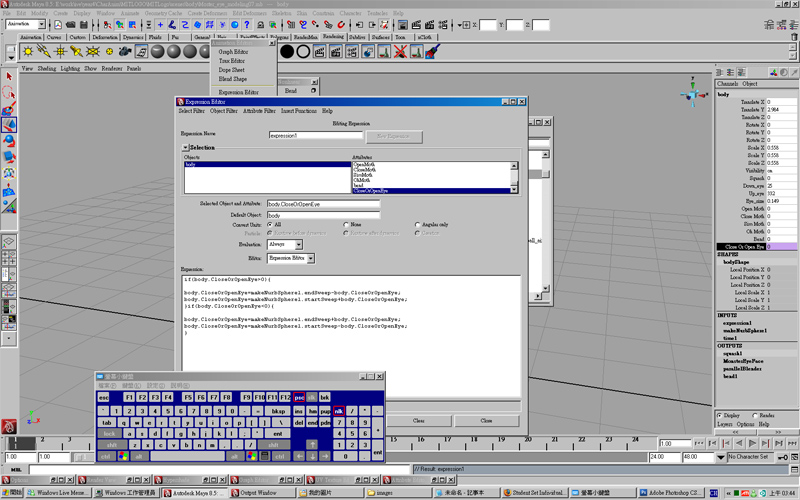This screenshot has width=800, height=500.
Task: Click the Adobe Photoshop taskbar button
Action: click(x=670, y=493)
